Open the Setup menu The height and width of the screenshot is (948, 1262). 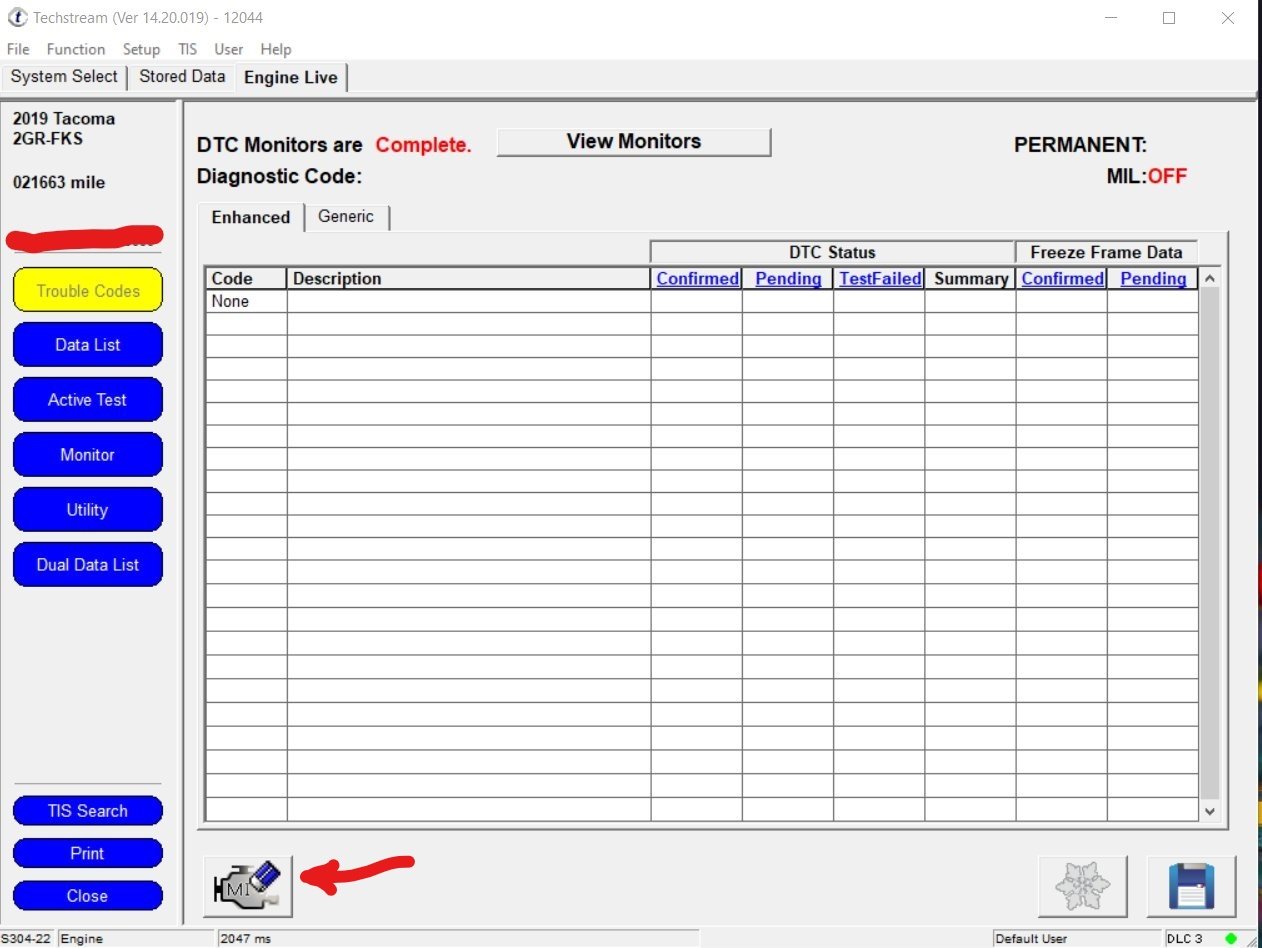pos(141,49)
